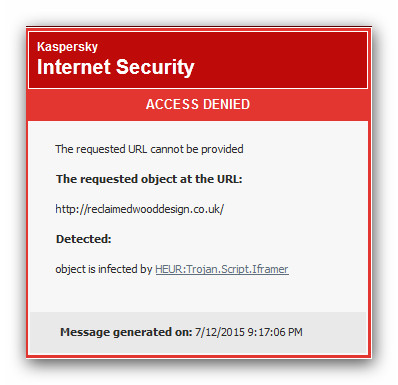The width and height of the screenshot is (398, 385).
Task: Click the dark red Kaspersky header panel
Action: pos(198,60)
